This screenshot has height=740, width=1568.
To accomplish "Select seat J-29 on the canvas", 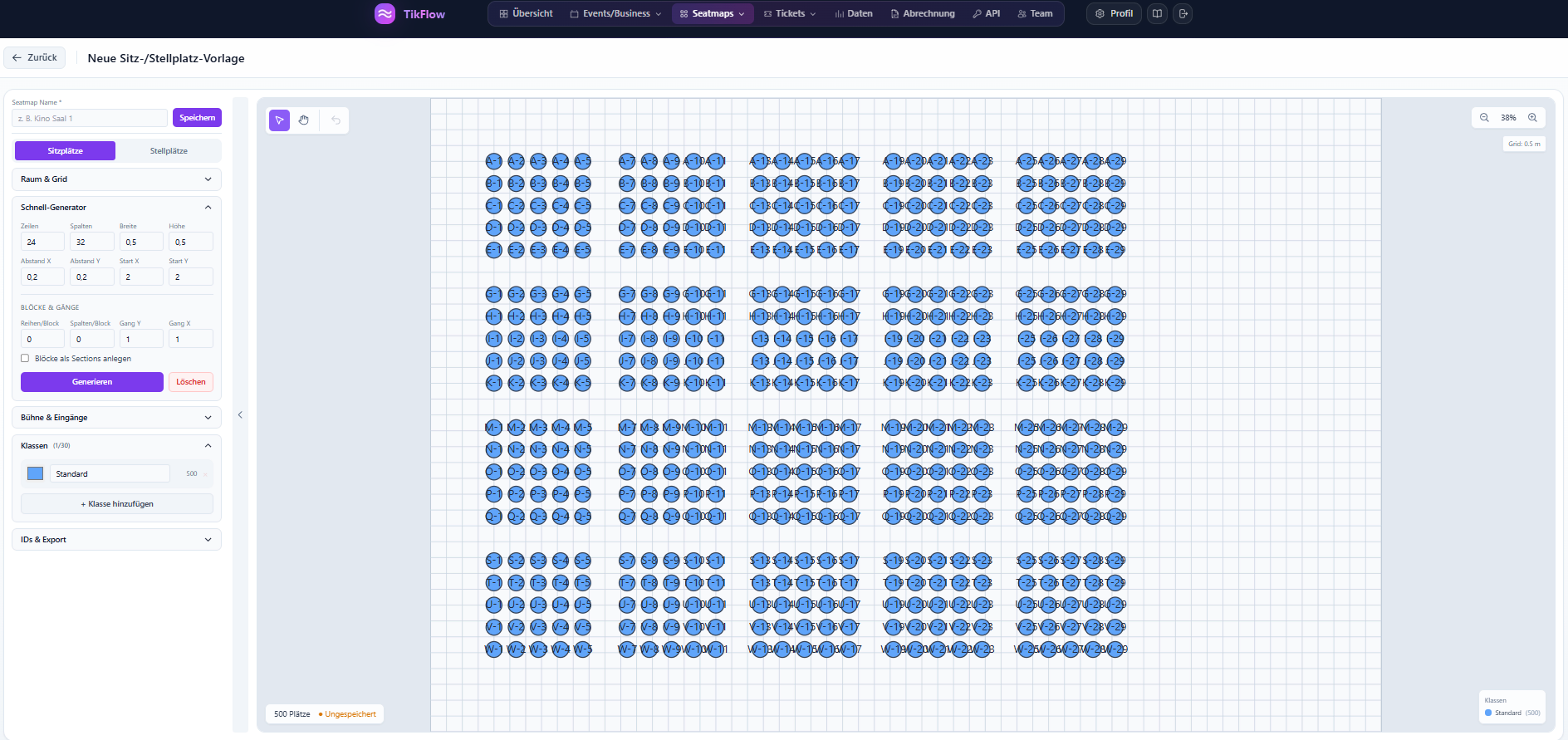I will [1115, 361].
